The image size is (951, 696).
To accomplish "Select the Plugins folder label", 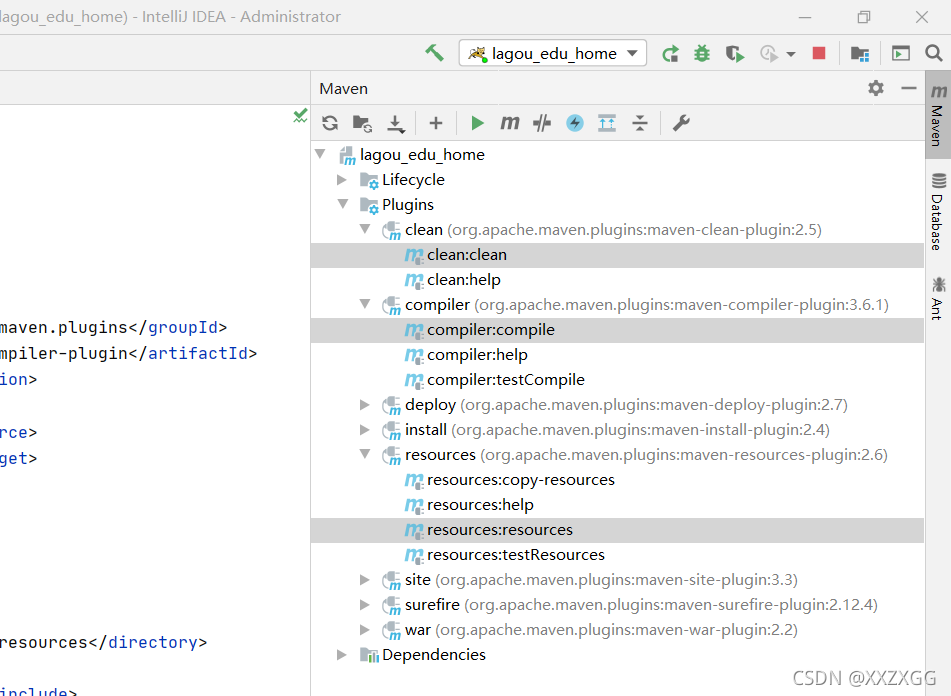I will (x=408, y=205).
